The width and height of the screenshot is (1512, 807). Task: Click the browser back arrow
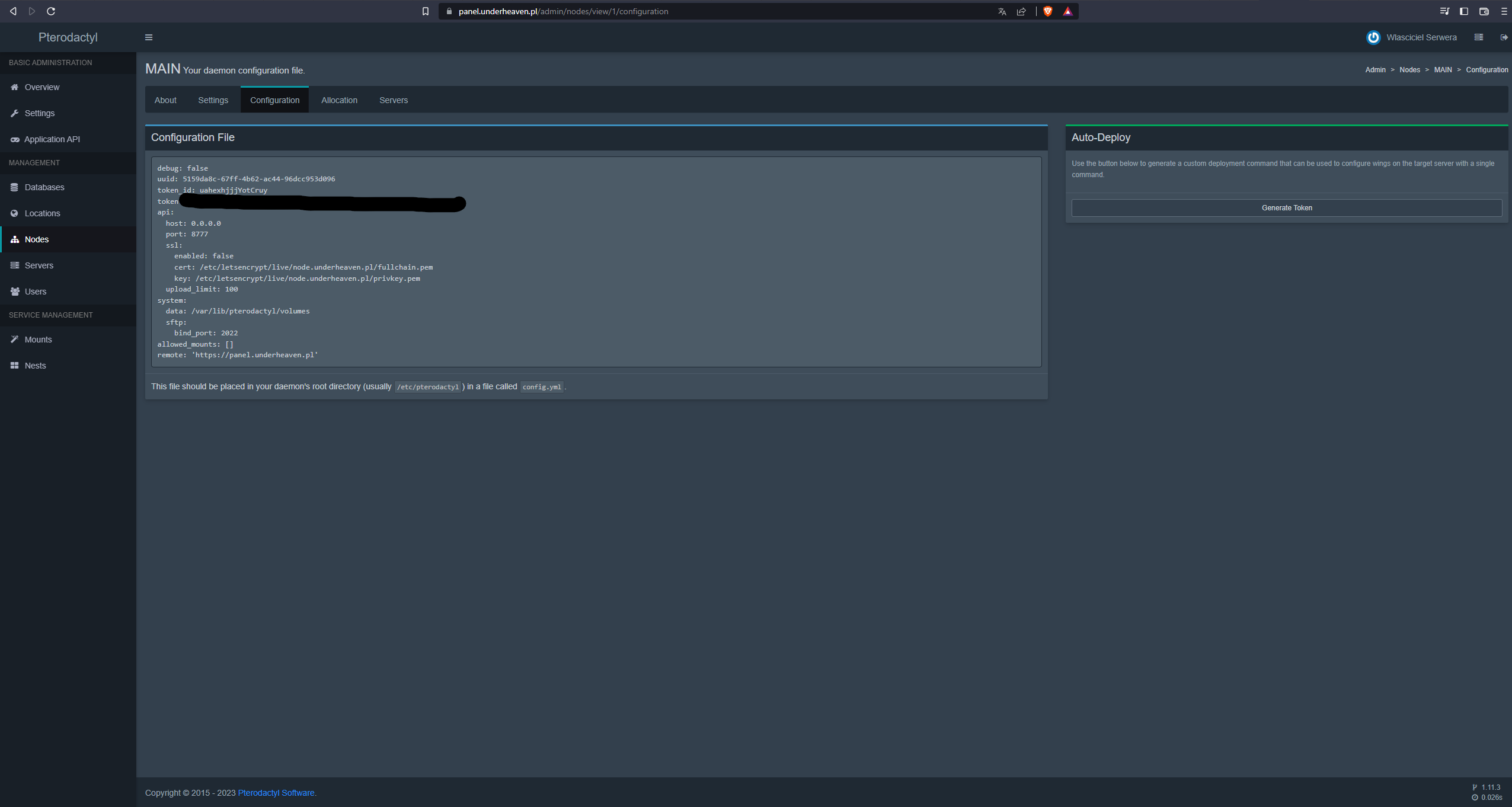[x=13, y=11]
